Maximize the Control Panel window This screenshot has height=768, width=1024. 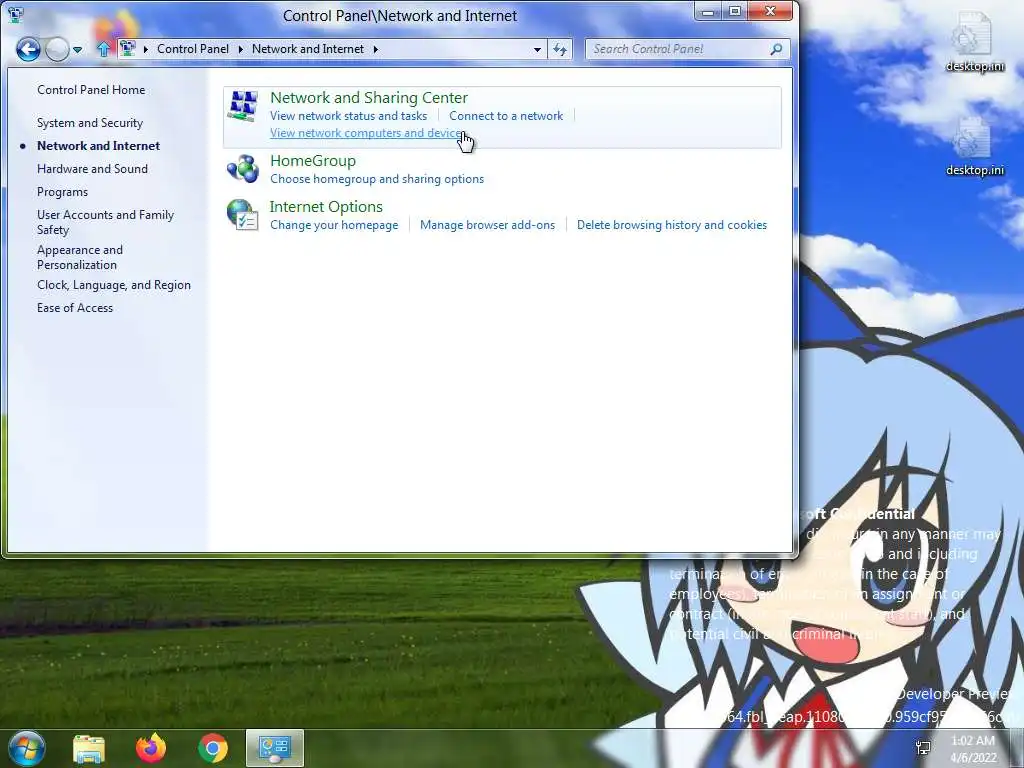coord(735,11)
